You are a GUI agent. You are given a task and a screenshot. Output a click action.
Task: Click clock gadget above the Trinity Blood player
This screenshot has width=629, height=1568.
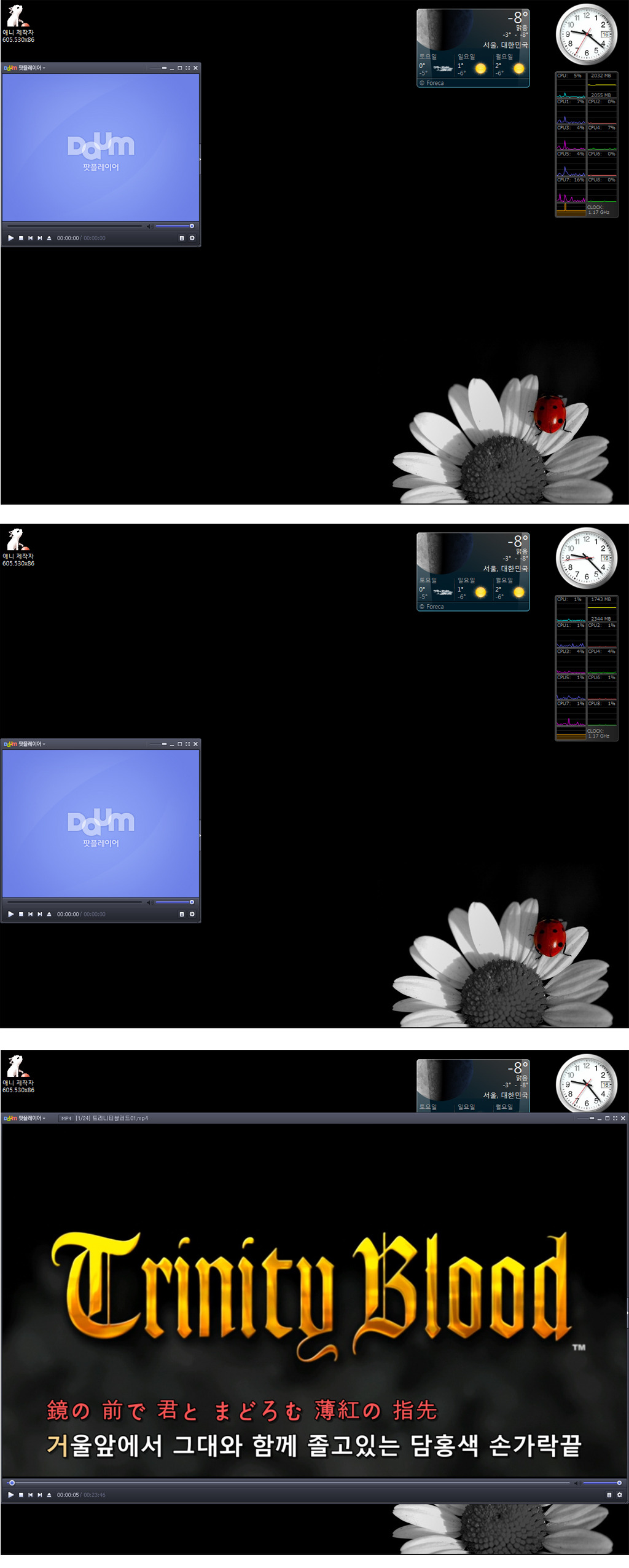pyautogui.click(x=587, y=1084)
